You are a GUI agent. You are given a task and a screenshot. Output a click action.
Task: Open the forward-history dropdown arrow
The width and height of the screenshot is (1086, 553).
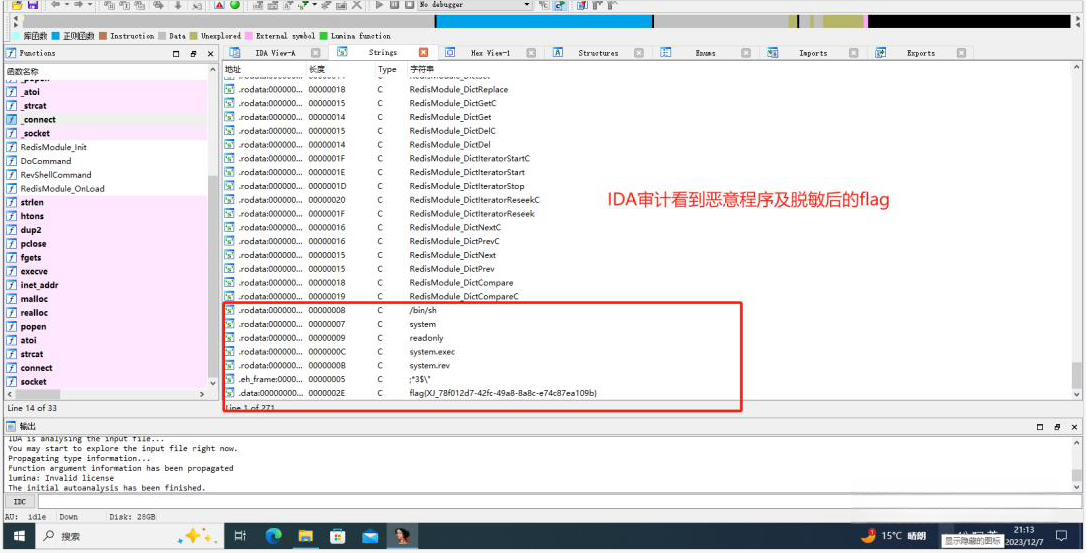pyautogui.click(x=89, y=5)
